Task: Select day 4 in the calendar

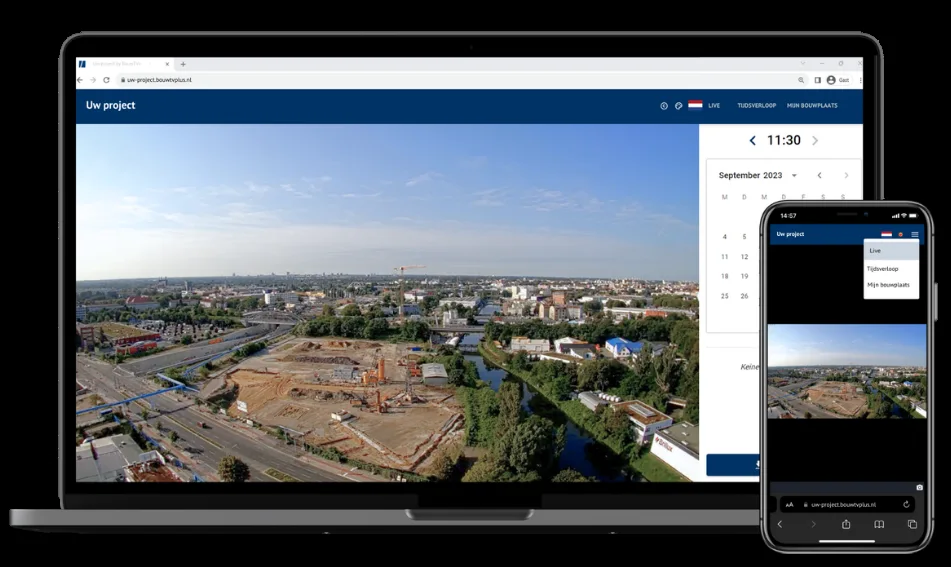Action: click(x=724, y=237)
